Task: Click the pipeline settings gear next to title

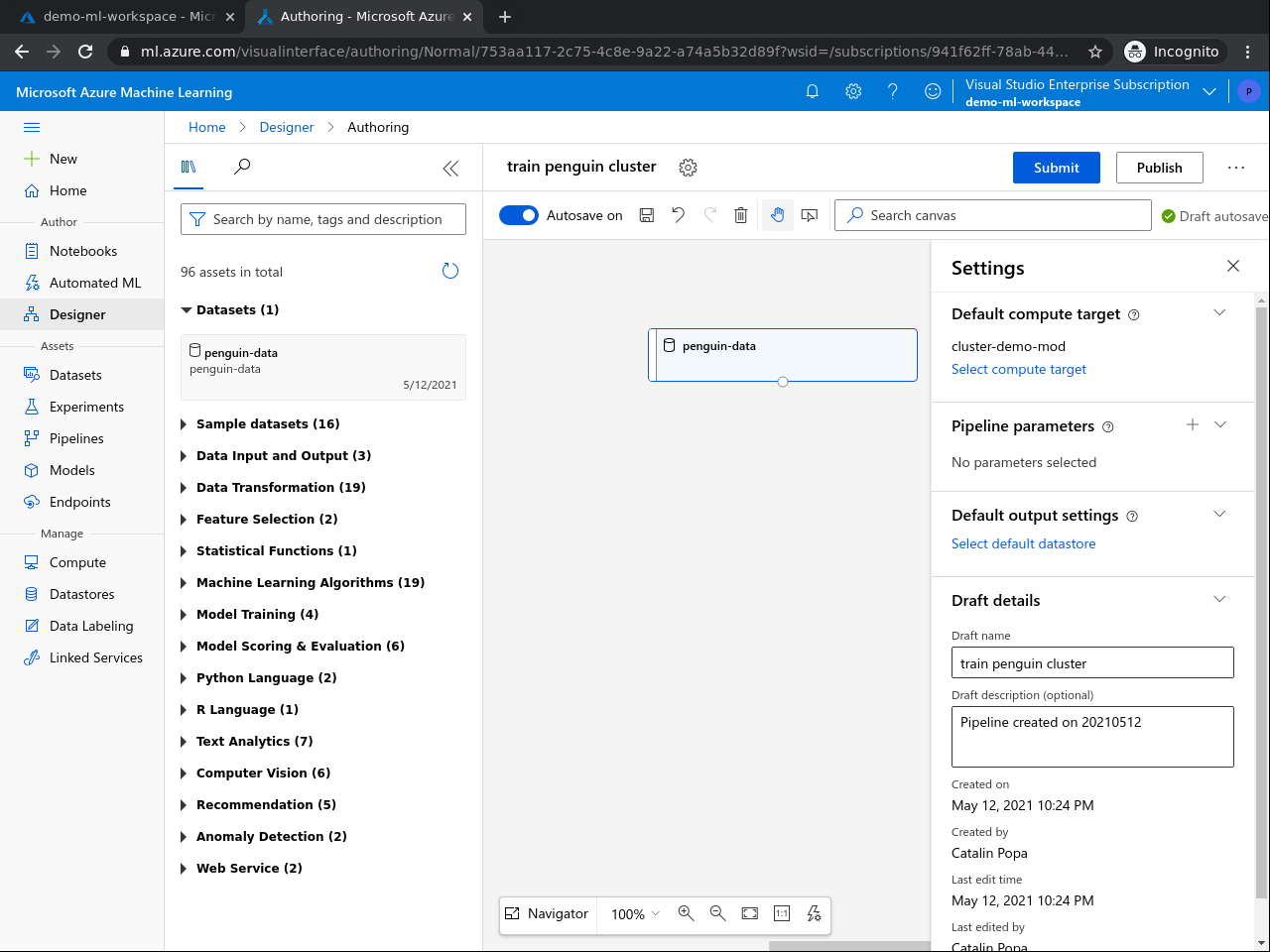Action: (x=688, y=167)
